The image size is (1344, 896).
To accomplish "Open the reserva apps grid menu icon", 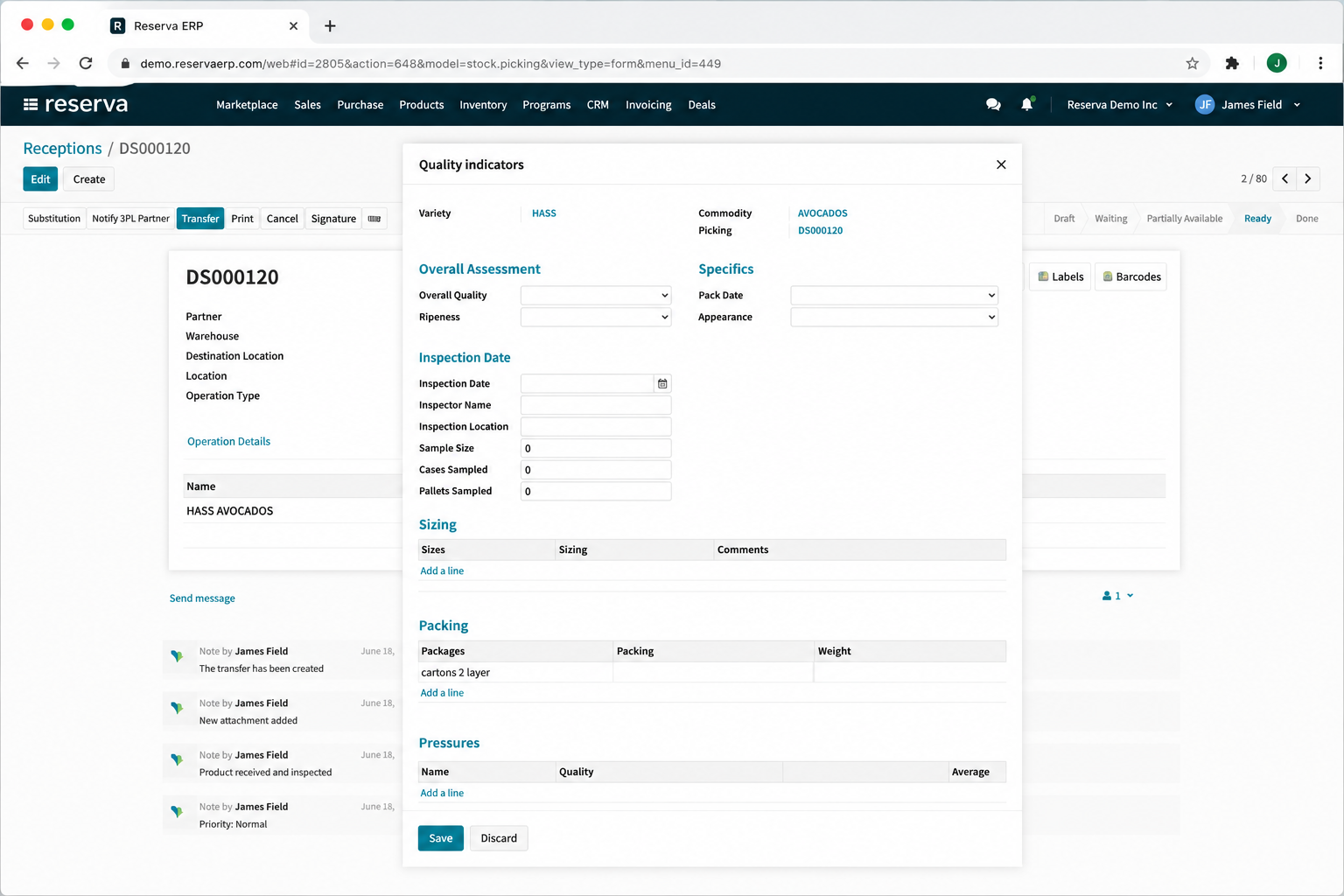I will tap(31, 104).
